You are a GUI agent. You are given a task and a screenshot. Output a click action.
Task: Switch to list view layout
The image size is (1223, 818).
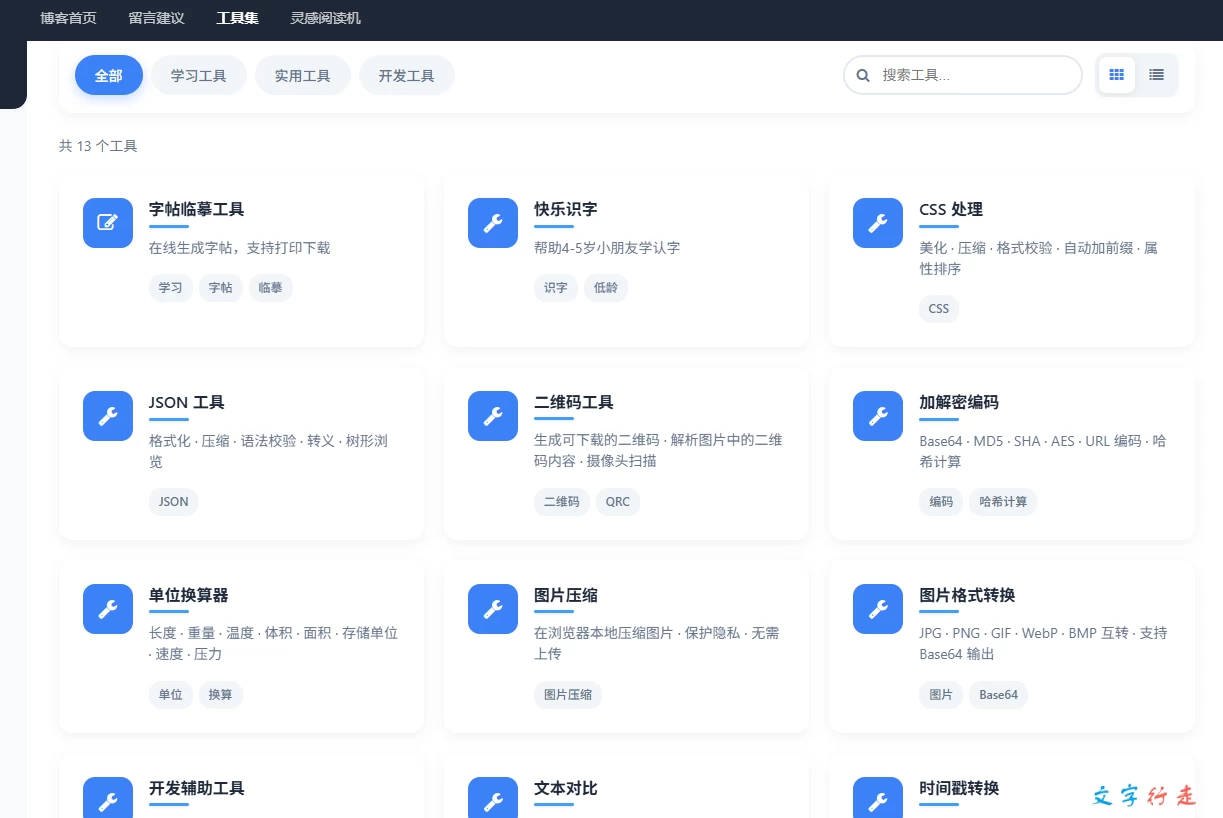coord(1157,75)
